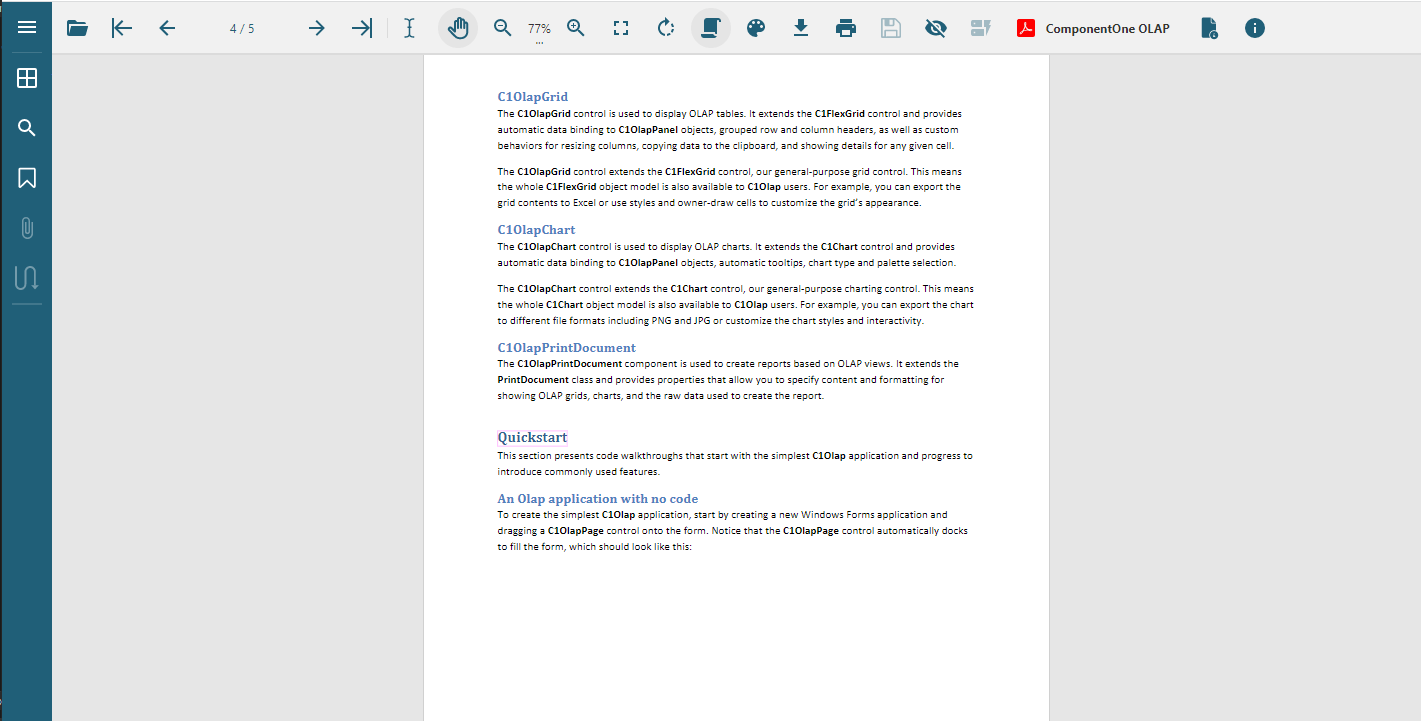The image size is (1421, 721).
Task: Toggle fullscreen fit view
Action: pyautogui.click(x=620, y=28)
